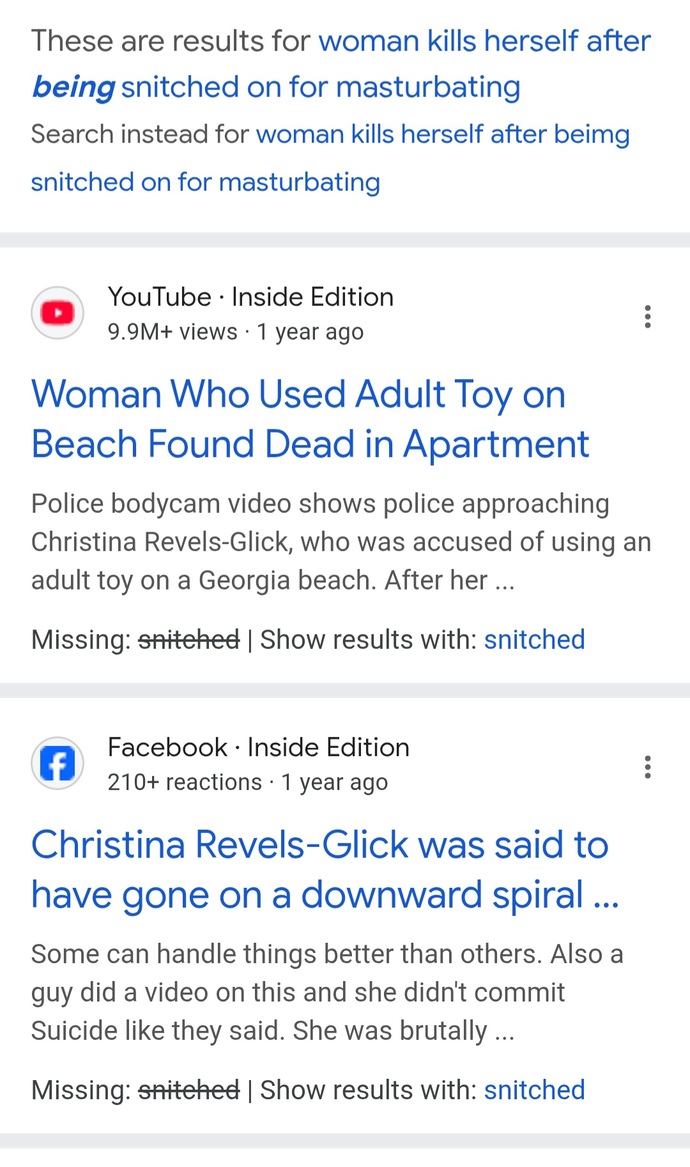Open the Facebook result's three-dot menu
Image resolution: width=690 pixels, height=1167 pixels.
coord(648,767)
